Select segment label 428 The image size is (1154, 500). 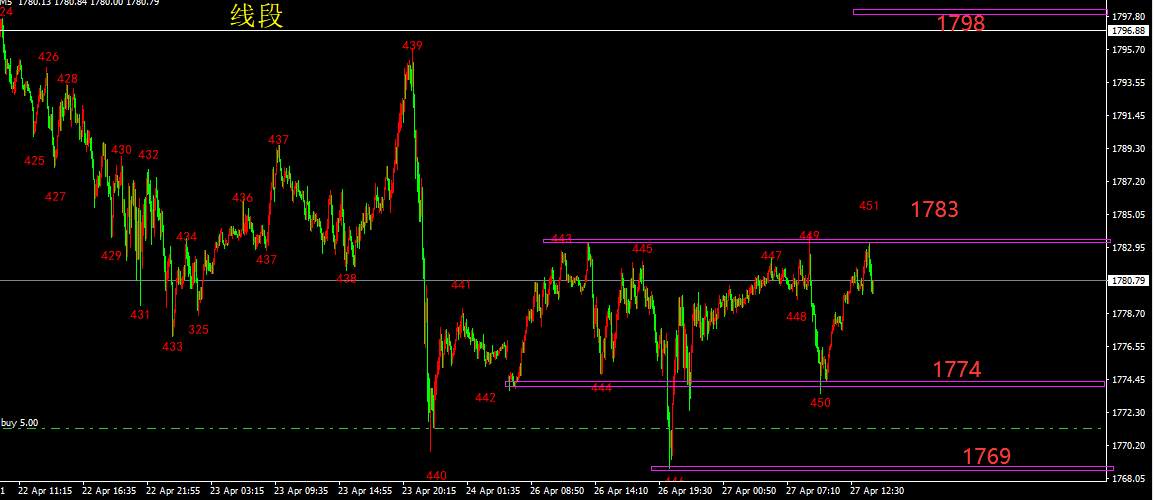coord(68,79)
